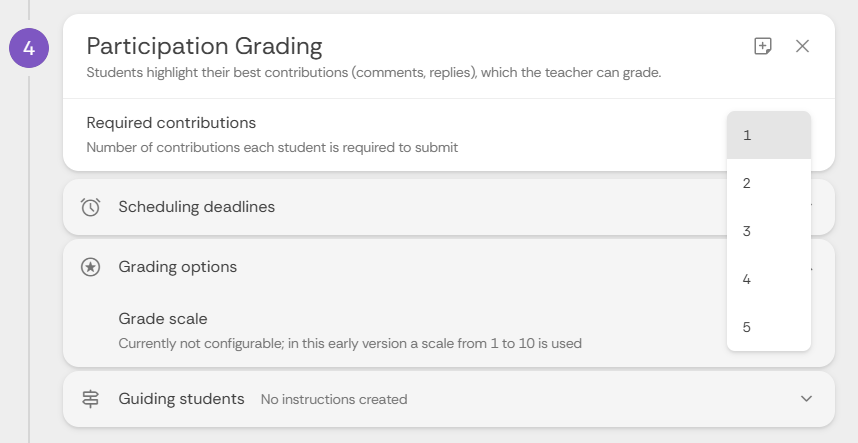Open the Scheduling deadlines section

[x=449, y=207]
